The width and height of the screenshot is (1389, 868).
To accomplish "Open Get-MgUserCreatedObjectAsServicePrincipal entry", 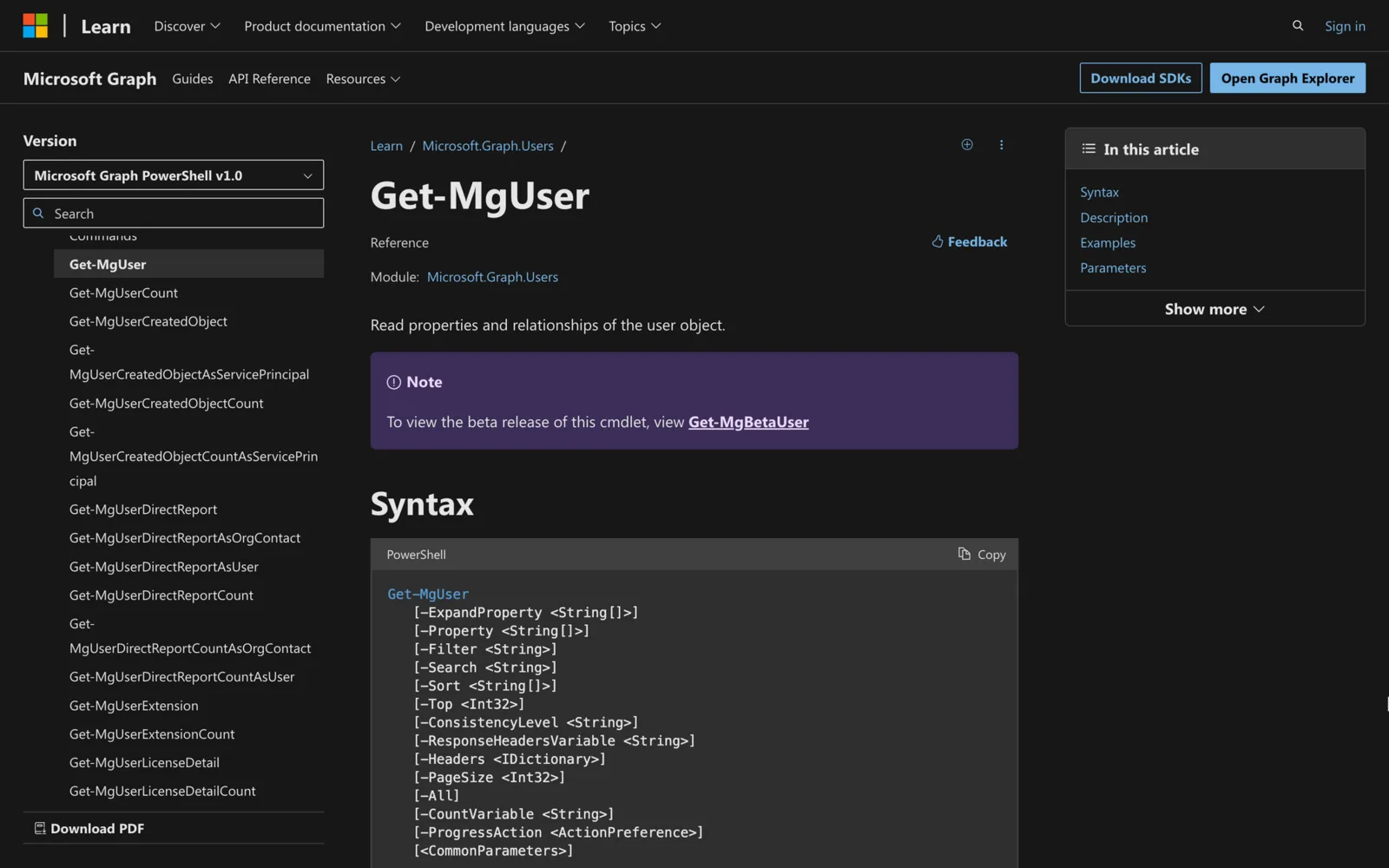I will pyautogui.click(x=189, y=362).
